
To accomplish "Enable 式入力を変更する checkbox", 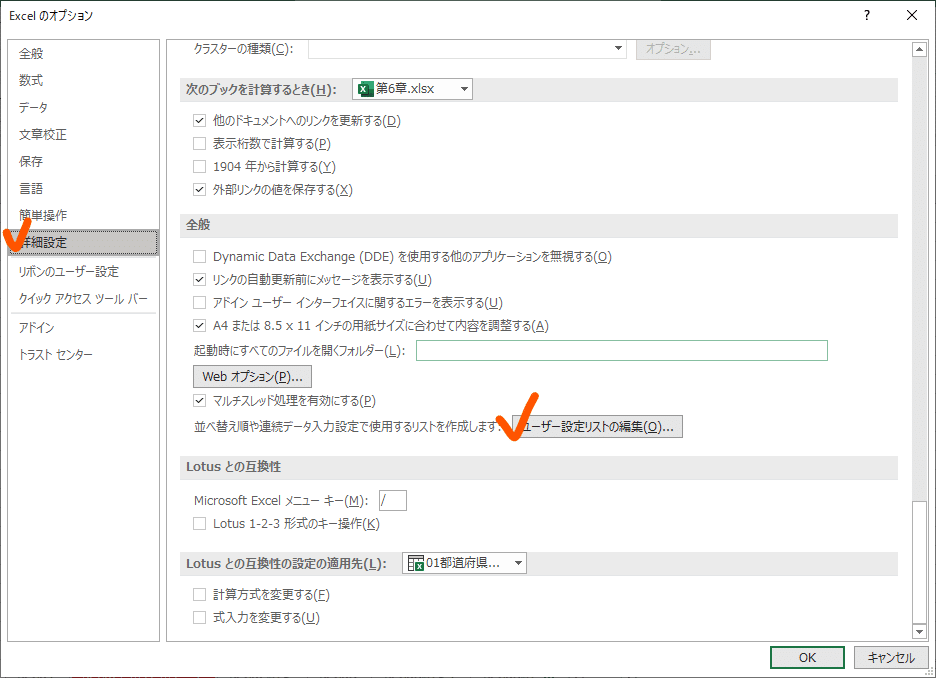I will click(x=199, y=618).
